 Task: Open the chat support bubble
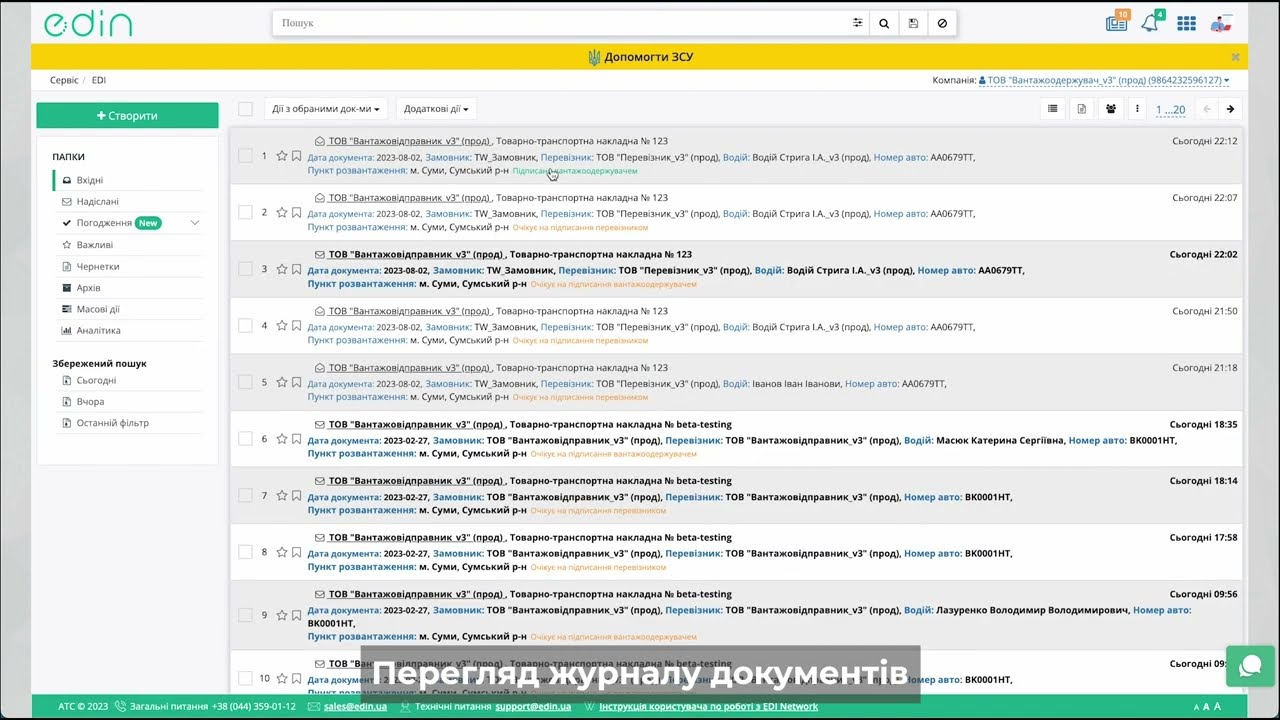pyautogui.click(x=1250, y=666)
